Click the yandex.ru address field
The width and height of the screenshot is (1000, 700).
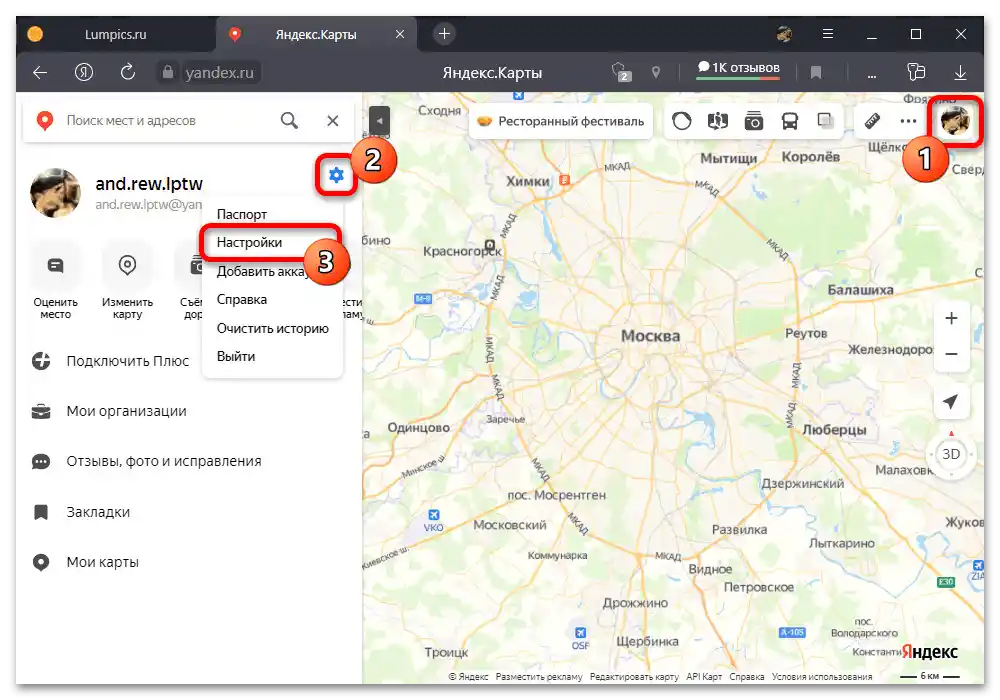click(219, 73)
